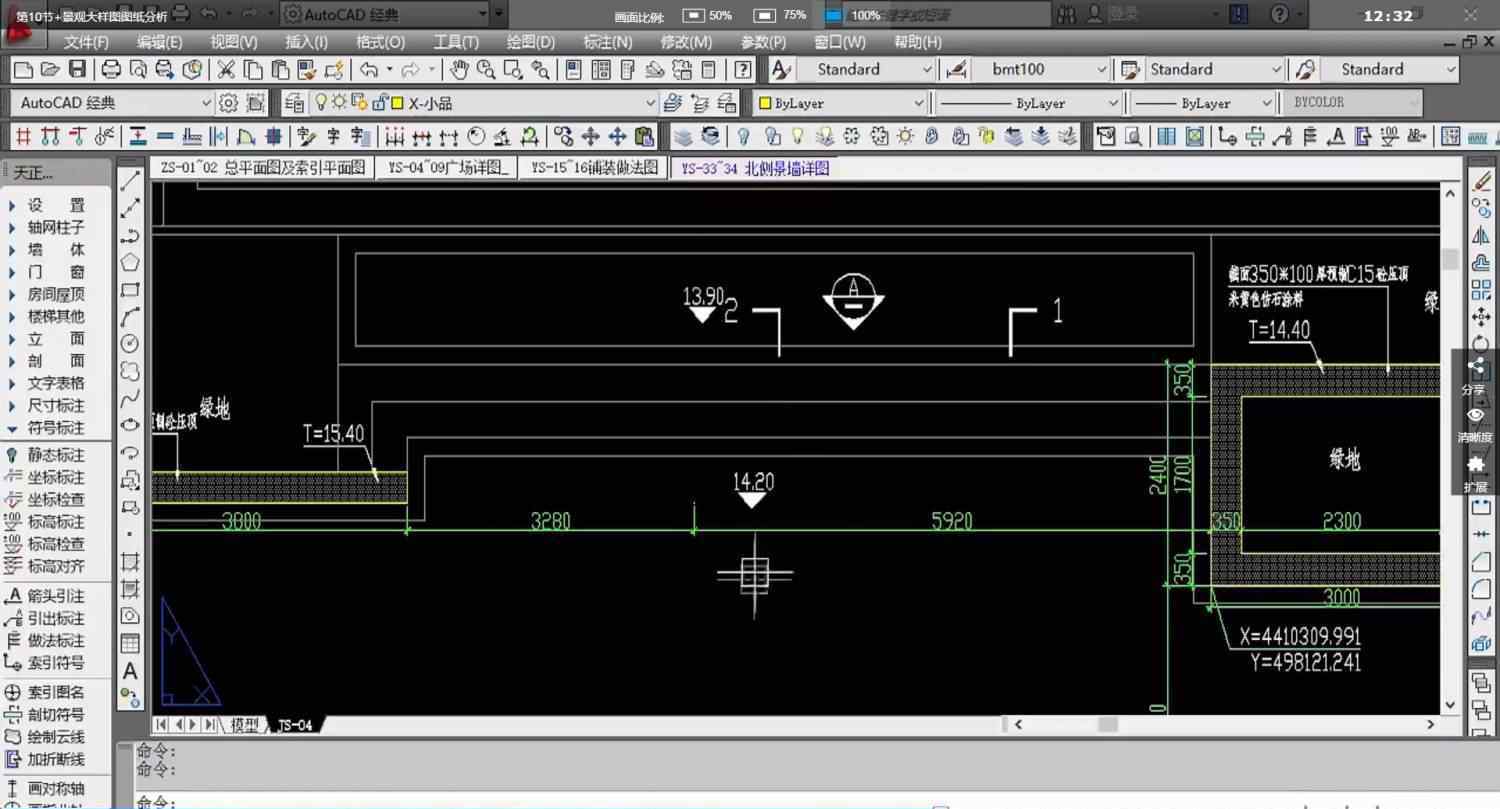
Task: Click the 清晰度 clarity button
Action: click(x=1475, y=425)
